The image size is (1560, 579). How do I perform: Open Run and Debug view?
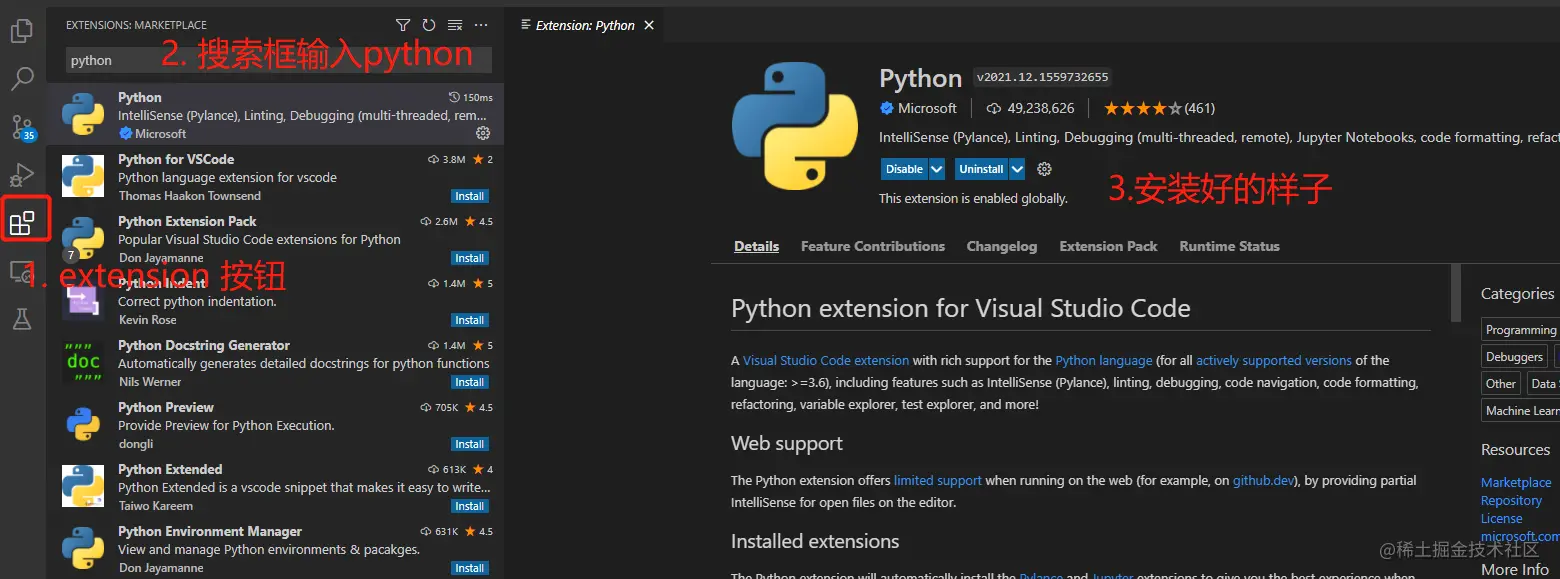click(x=22, y=175)
